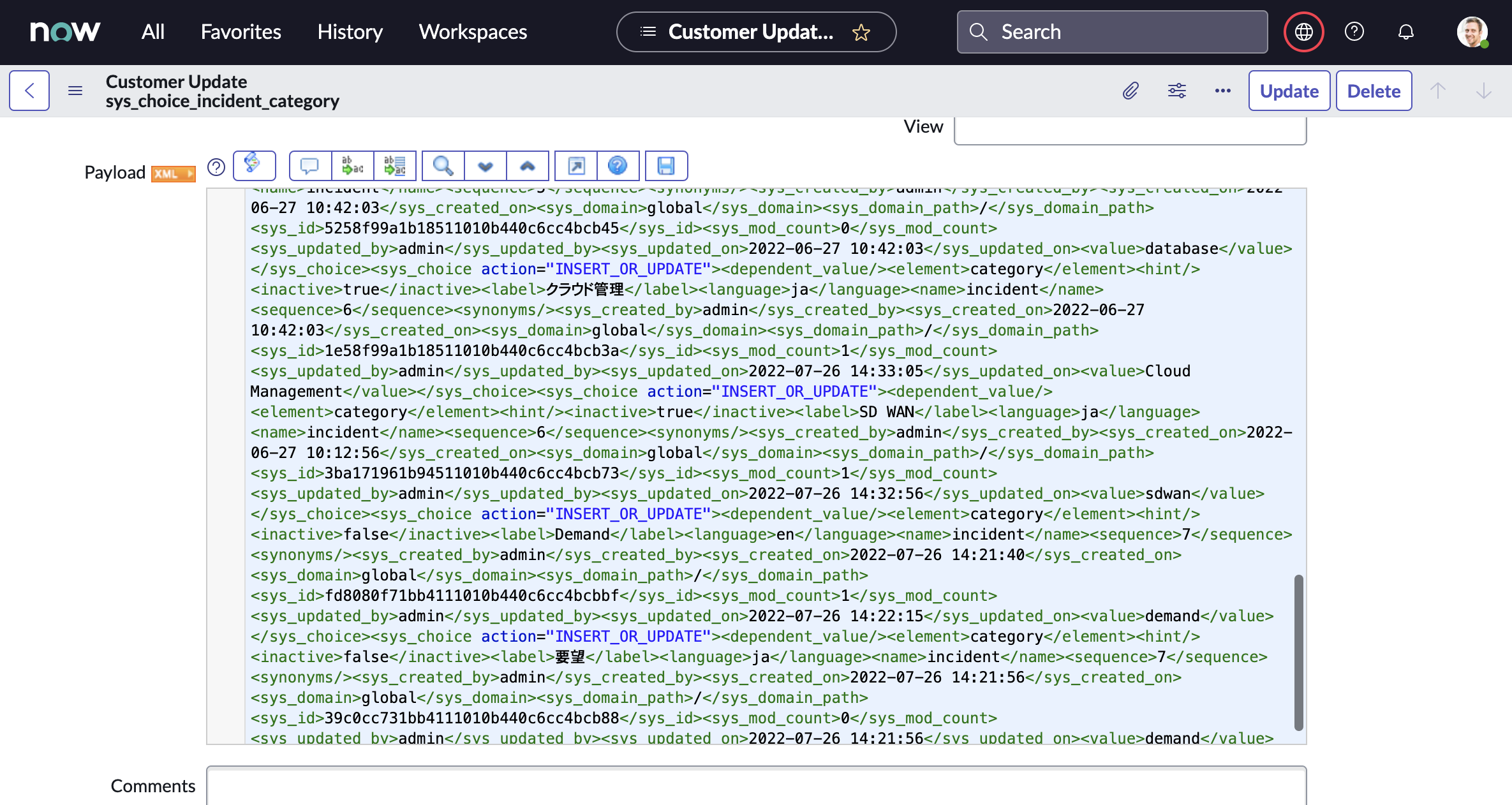Find next with the down chevron
Viewport: 1512px width, 805px height.
(x=485, y=166)
